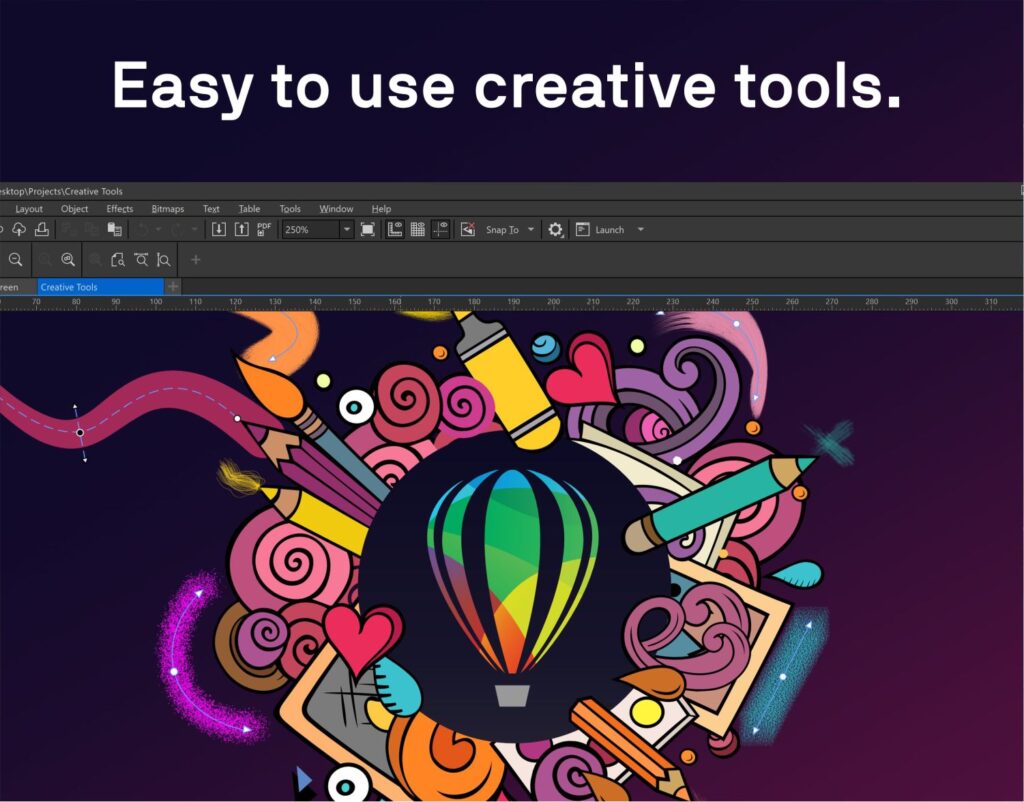Click the Zoom out magnifier icon

pos(16,260)
